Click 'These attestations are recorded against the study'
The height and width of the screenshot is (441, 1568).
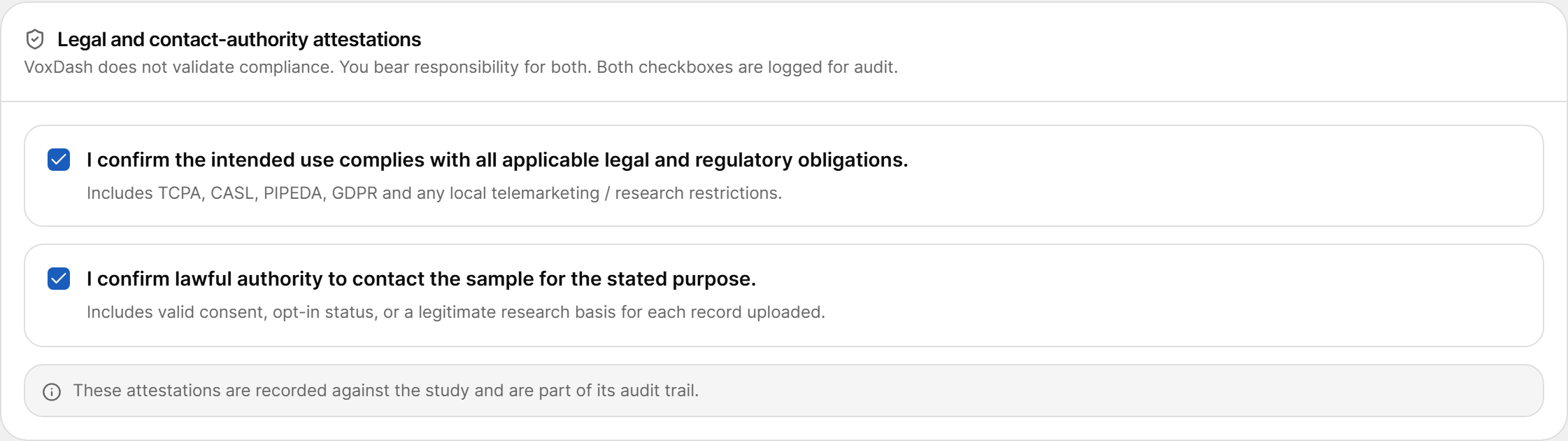(x=386, y=391)
